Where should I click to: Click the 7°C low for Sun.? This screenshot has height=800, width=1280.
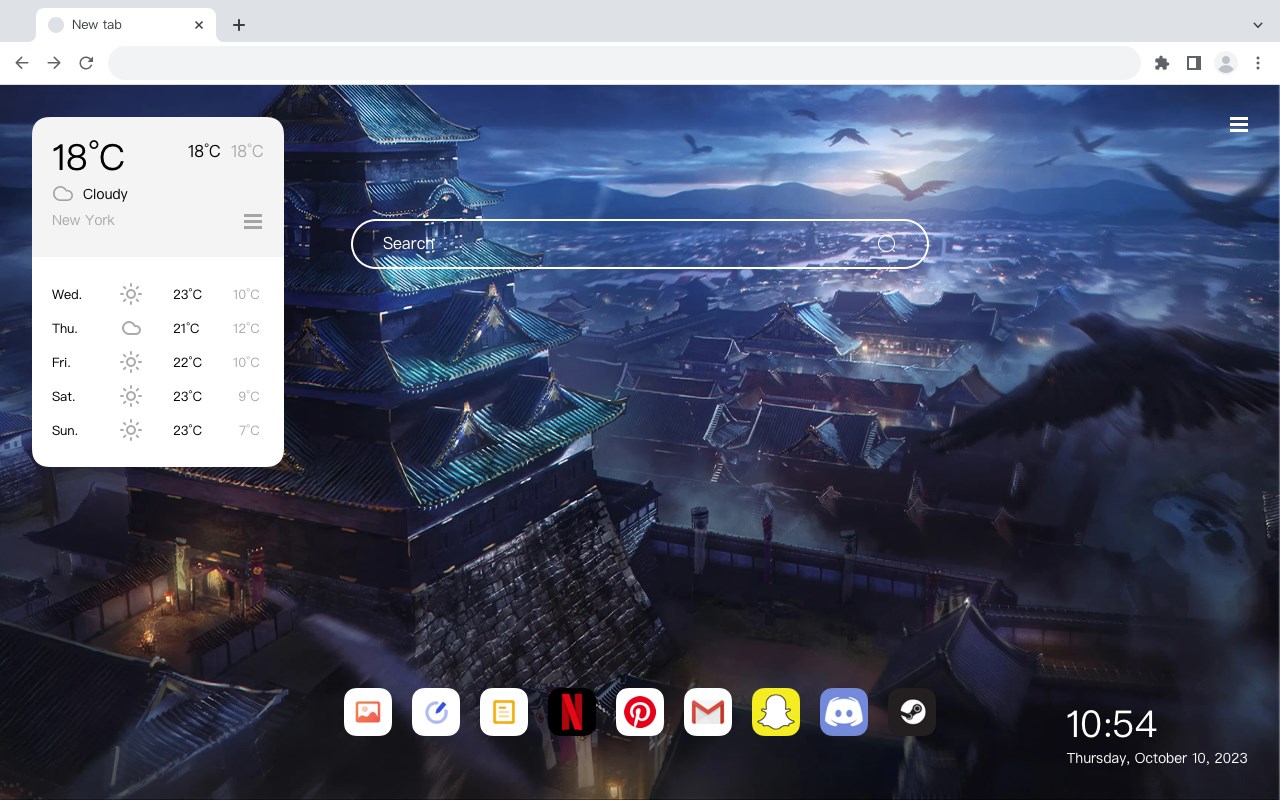(x=249, y=430)
